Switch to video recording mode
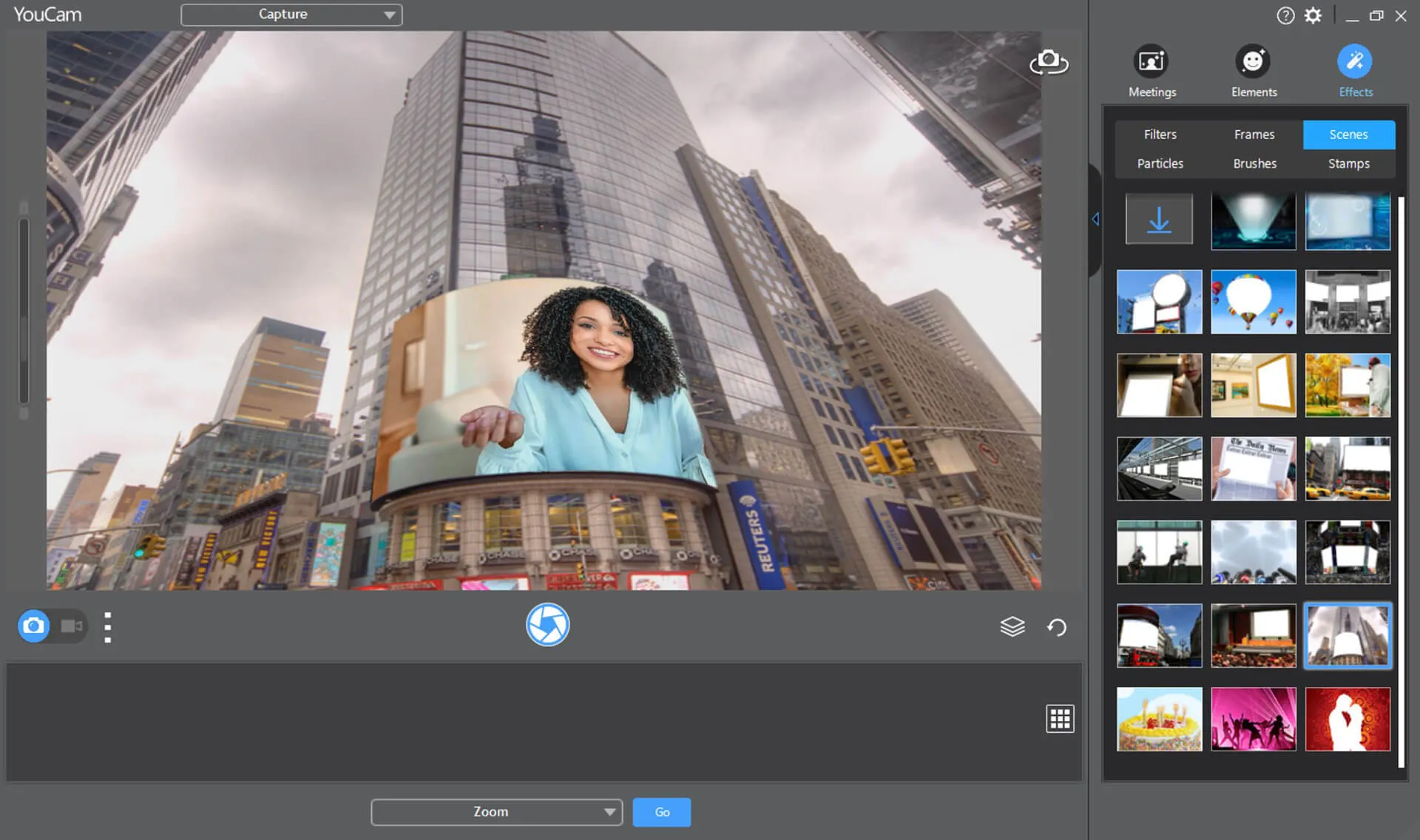 click(70, 626)
